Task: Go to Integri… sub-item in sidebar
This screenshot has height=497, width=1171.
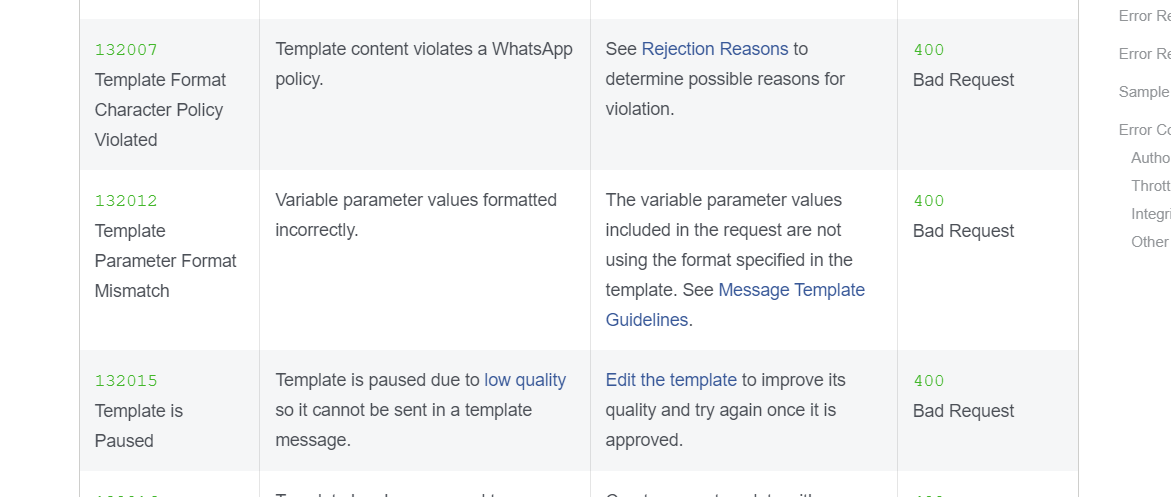Action: 1150,214
